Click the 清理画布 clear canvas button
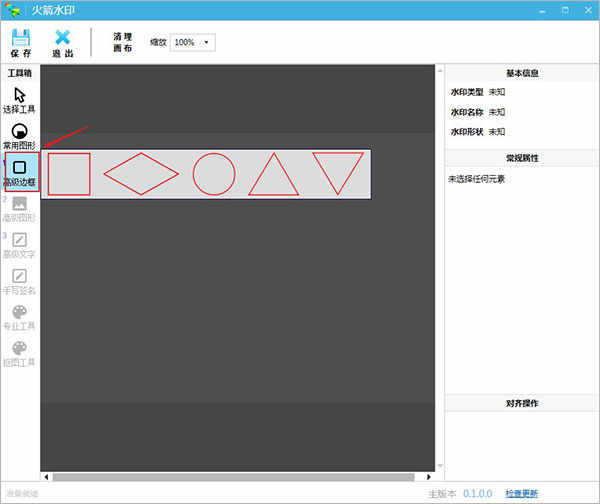The image size is (600, 504). click(122, 42)
